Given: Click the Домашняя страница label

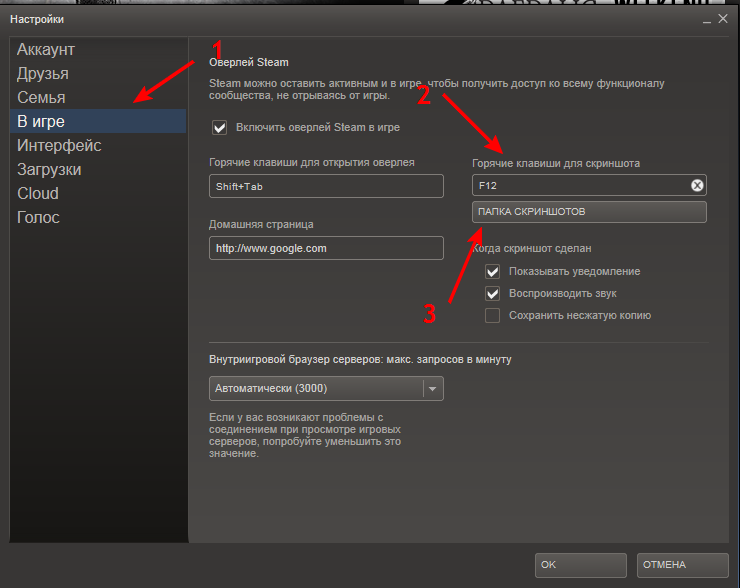Looking at the screenshot, I should click(x=261, y=224).
